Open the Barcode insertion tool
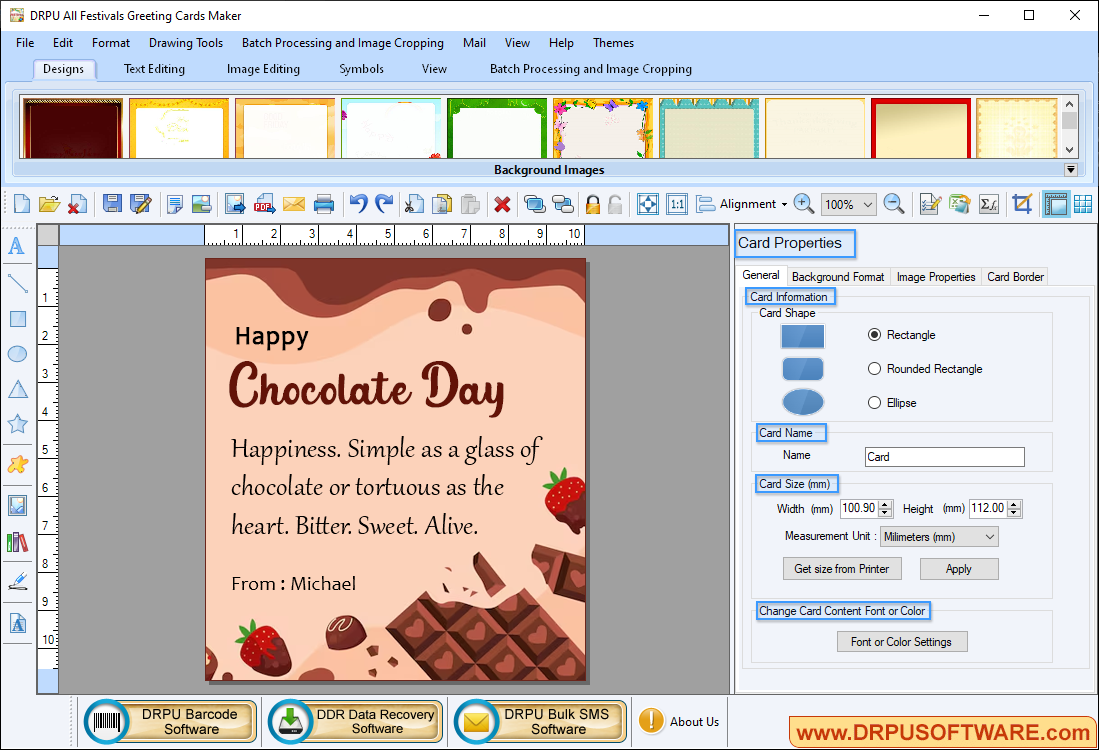 (16, 540)
